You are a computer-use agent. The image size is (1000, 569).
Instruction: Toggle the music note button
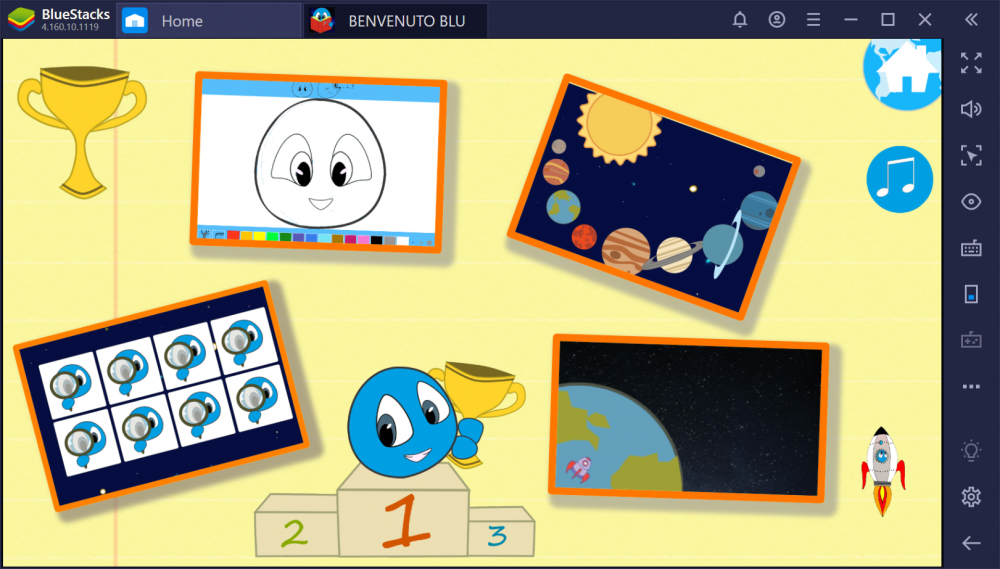tap(899, 180)
